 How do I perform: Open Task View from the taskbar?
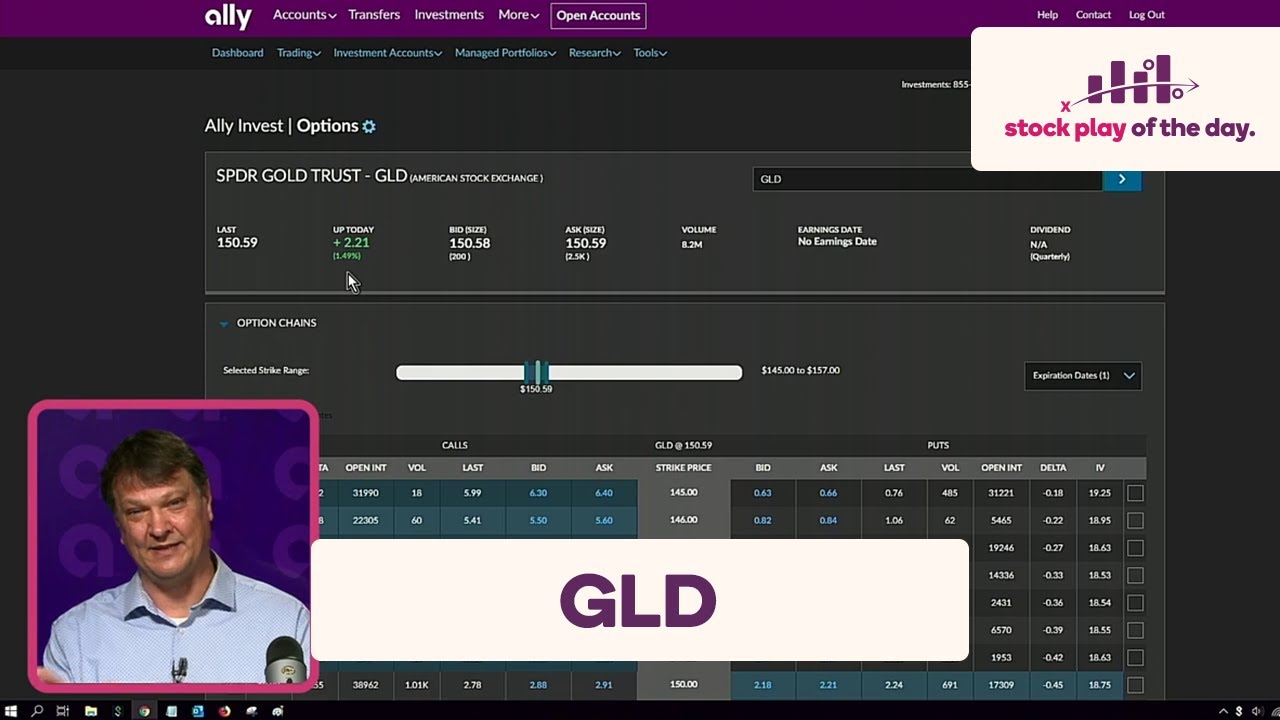click(63, 711)
